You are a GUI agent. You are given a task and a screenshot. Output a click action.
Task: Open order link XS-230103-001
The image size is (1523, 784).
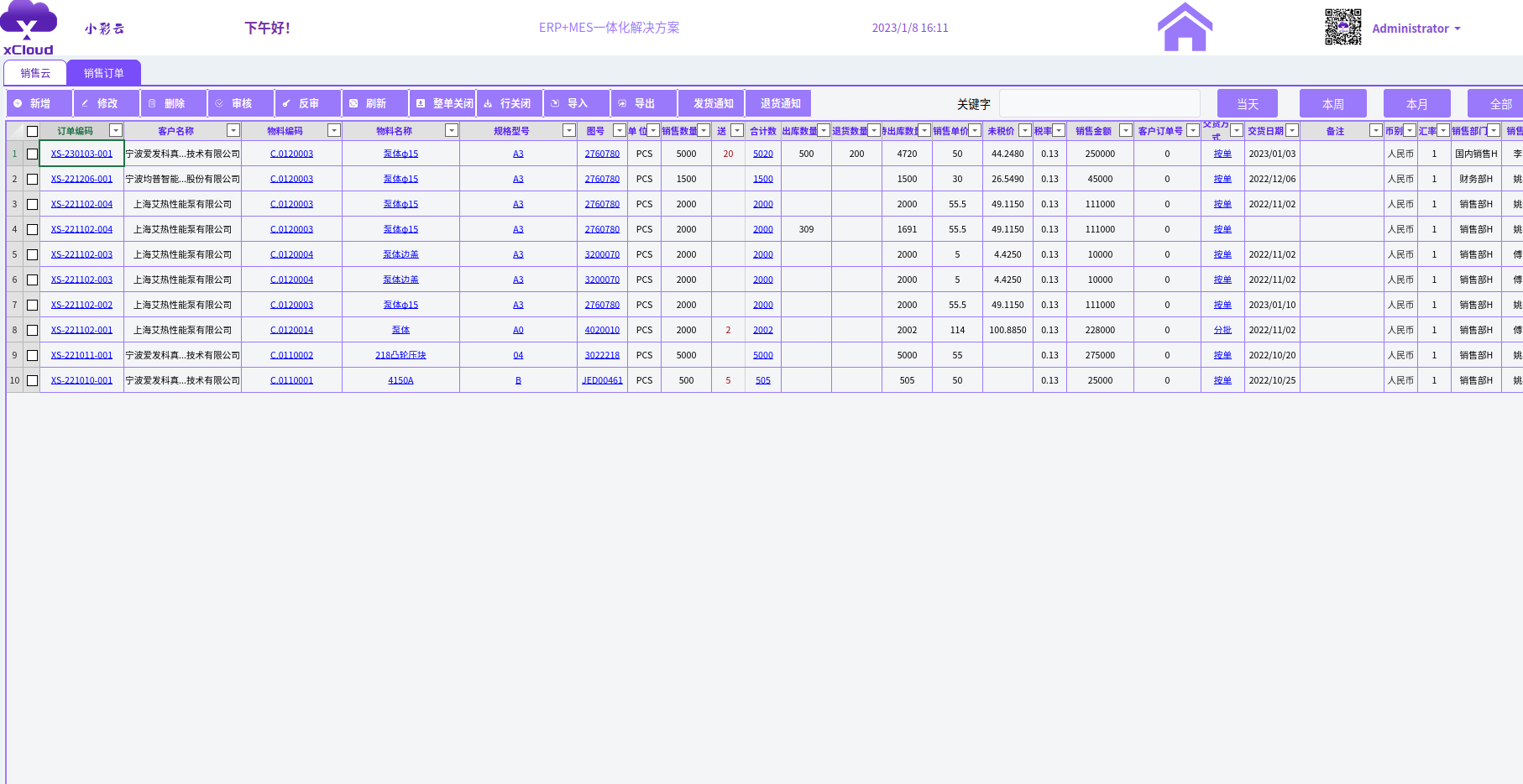tap(81, 154)
